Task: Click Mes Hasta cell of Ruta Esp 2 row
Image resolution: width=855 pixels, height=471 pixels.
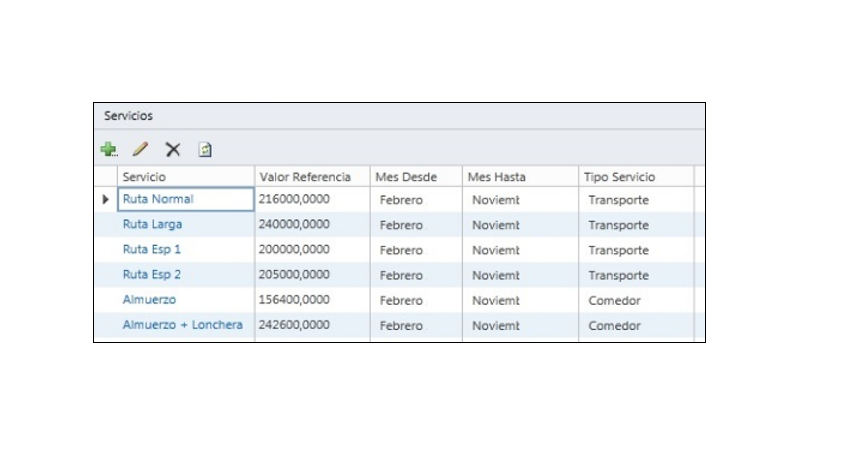Action: coord(520,274)
